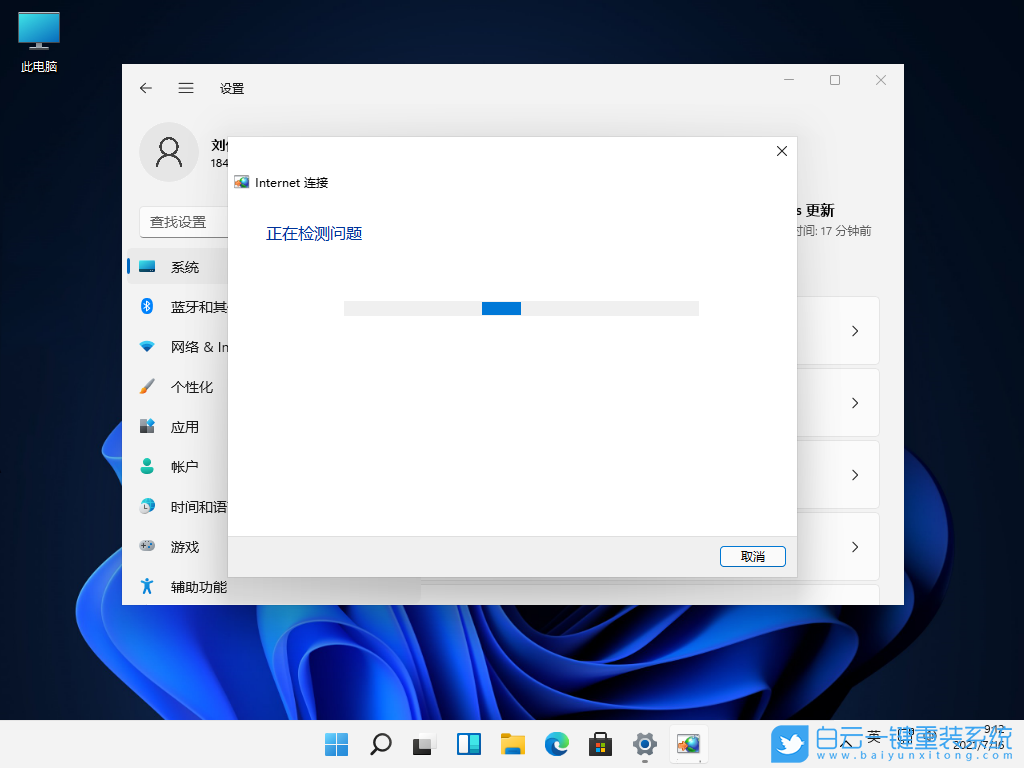Click the back arrow in Settings
Screen dimensions: 1024x768
(145, 88)
